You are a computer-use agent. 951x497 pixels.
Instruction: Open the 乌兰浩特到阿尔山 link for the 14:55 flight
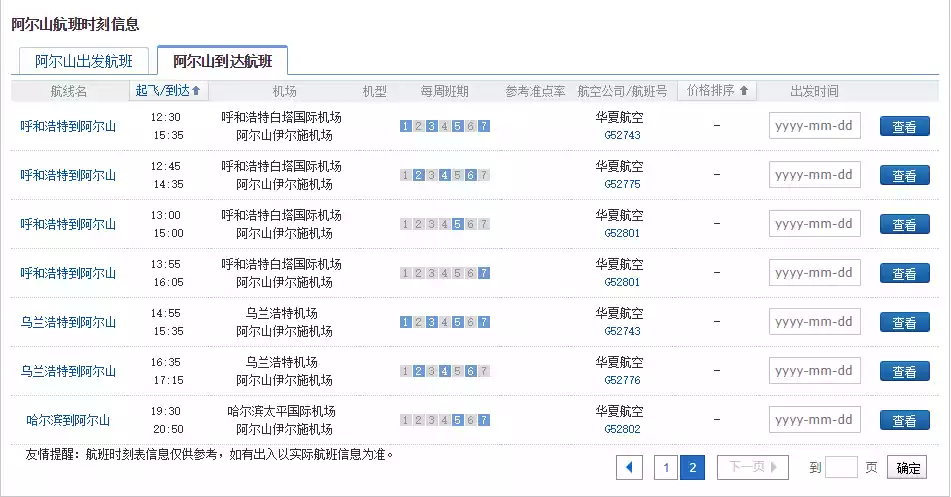[x=68, y=322]
